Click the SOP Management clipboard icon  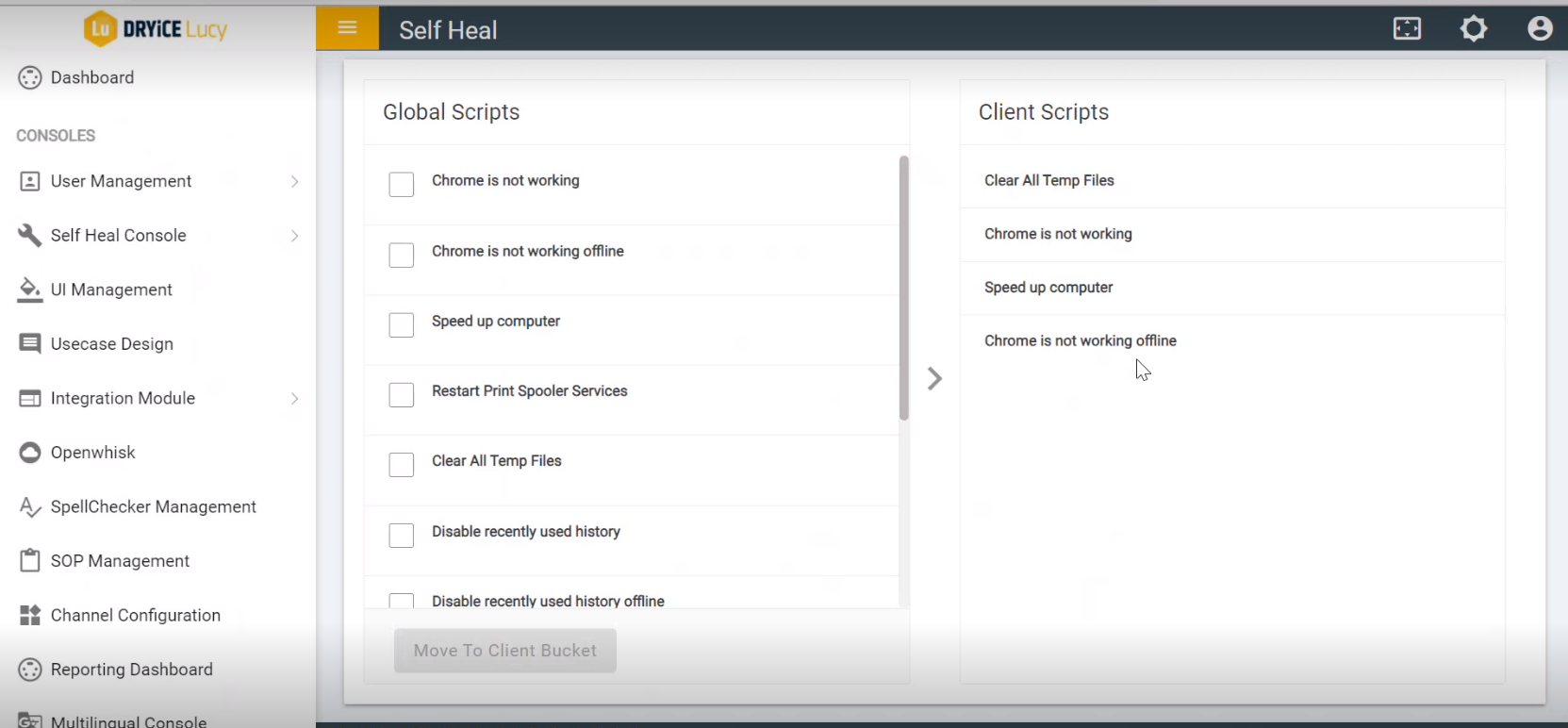tap(30, 560)
